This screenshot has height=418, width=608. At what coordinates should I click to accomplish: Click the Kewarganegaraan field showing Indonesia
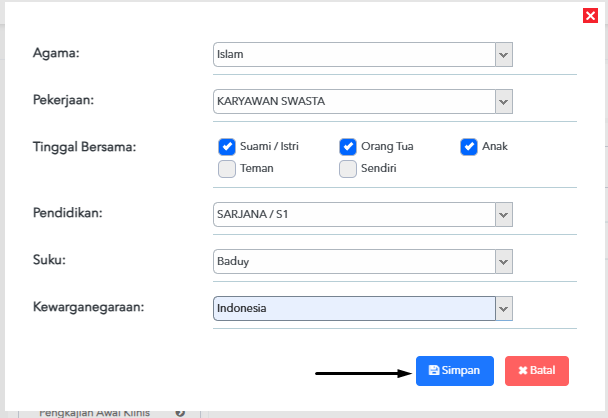click(x=354, y=309)
